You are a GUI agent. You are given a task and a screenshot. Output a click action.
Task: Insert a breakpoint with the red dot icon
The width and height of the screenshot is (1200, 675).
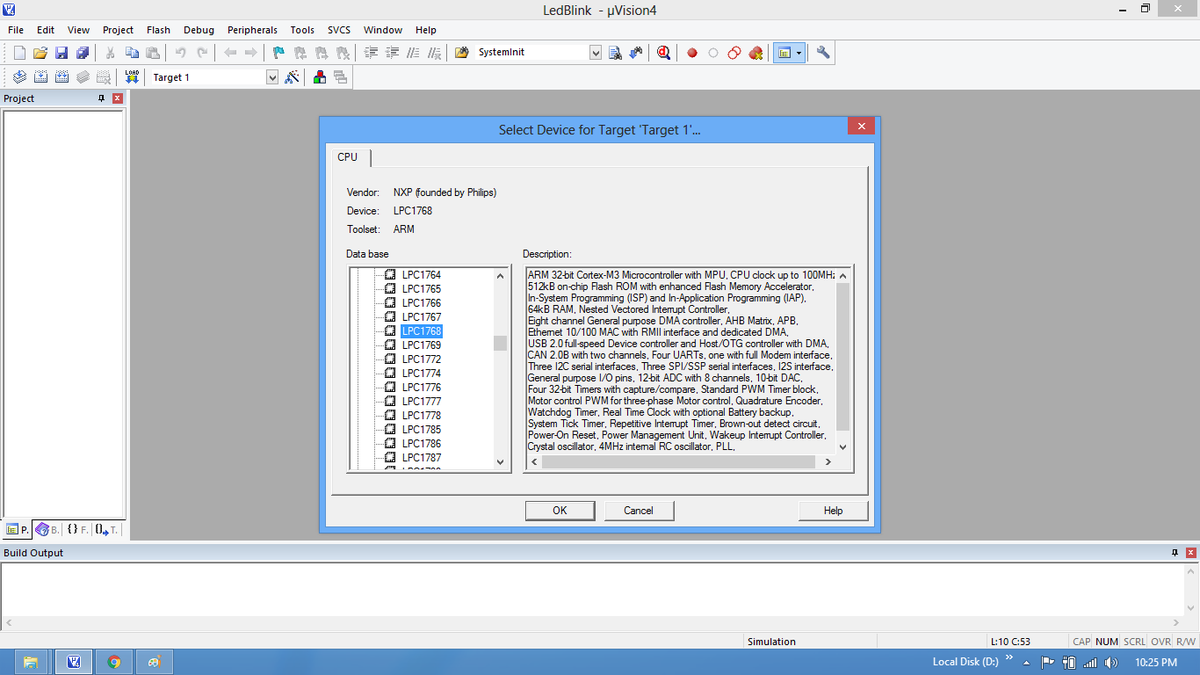[692, 52]
